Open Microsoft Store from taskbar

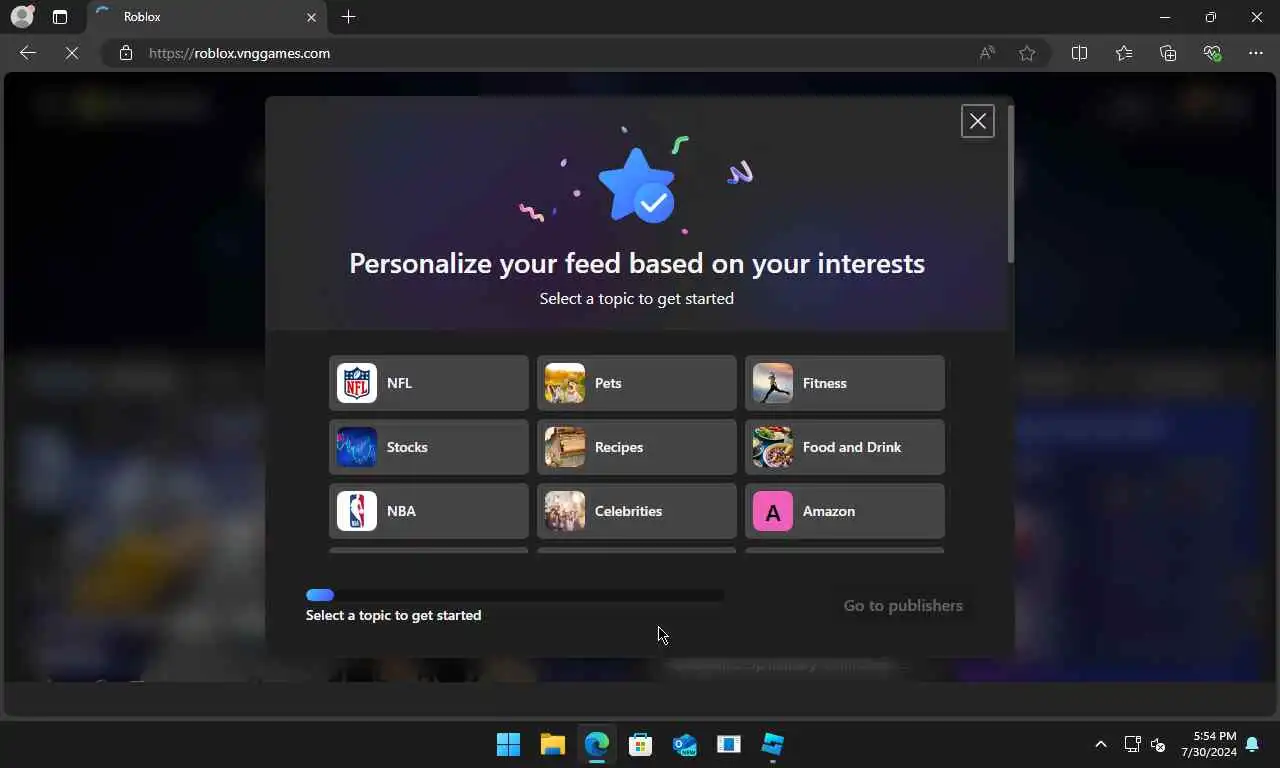[641, 744]
